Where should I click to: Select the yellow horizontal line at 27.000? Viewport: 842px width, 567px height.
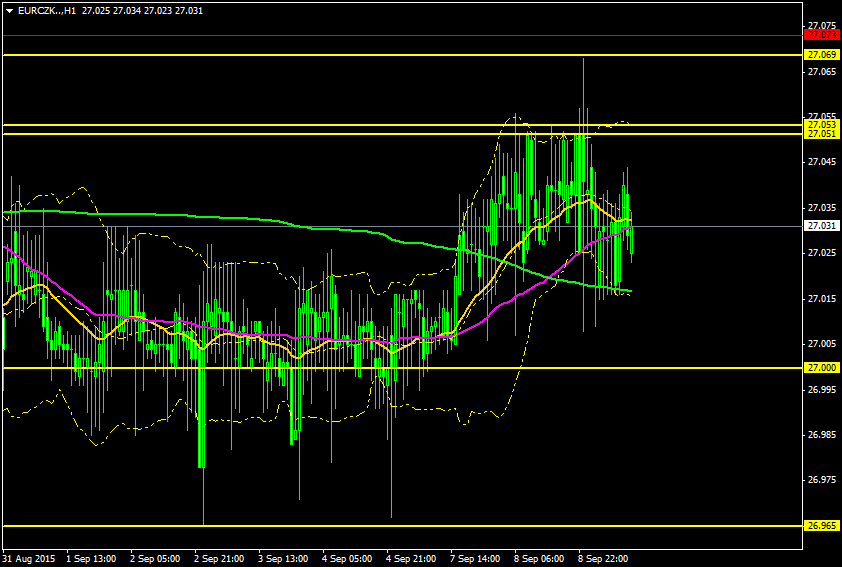403,368
